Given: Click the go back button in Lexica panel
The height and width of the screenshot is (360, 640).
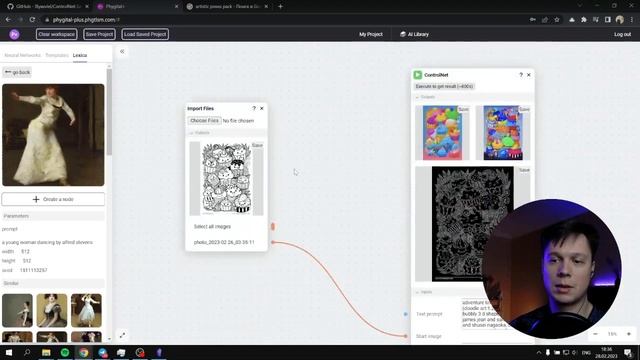Looking at the screenshot, I should [17, 72].
